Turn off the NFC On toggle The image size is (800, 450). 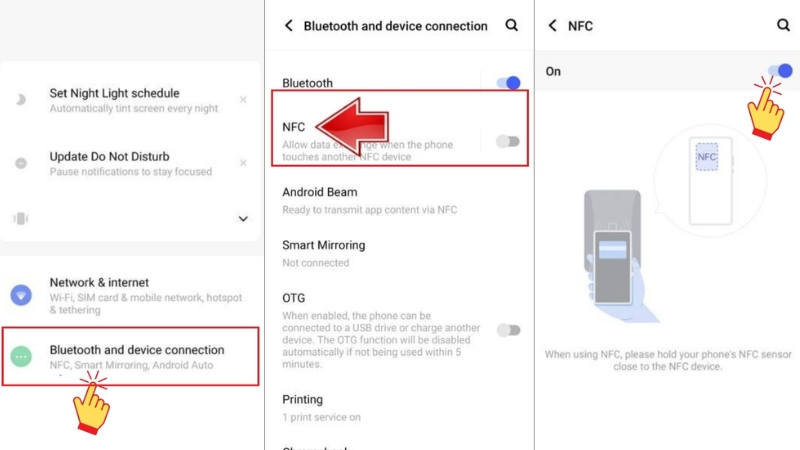[x=780, y=71]
